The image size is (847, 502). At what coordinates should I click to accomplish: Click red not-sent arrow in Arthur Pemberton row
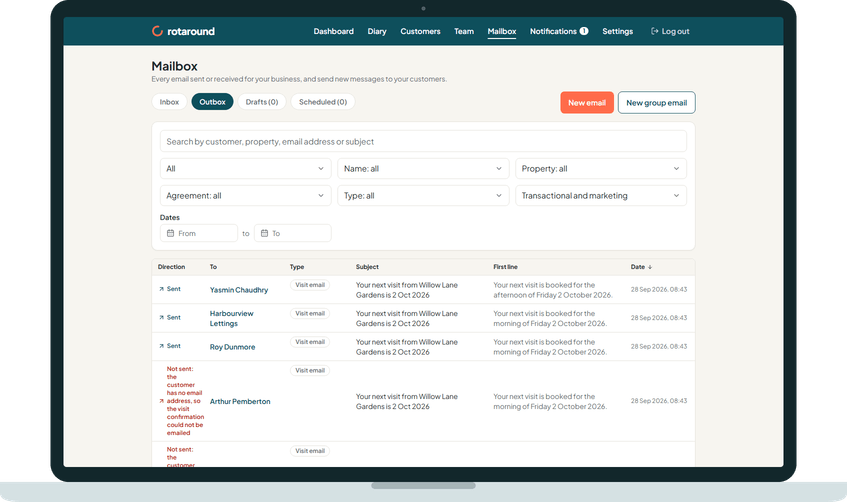coord(161,401)
